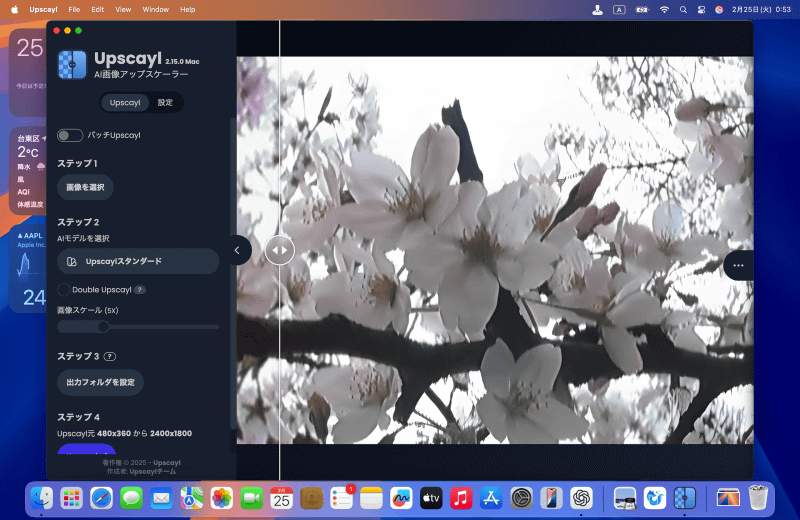Image resolution: width=800 pixels, height=520 pixels.
Task: Click the battery status icon
Action: click(642, 10)
